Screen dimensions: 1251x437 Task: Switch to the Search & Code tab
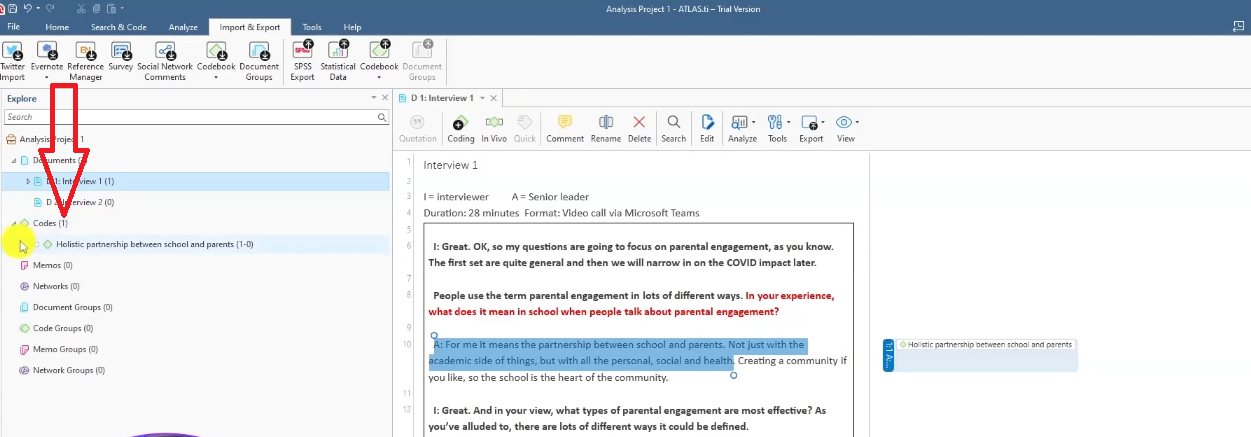point(118,27)
